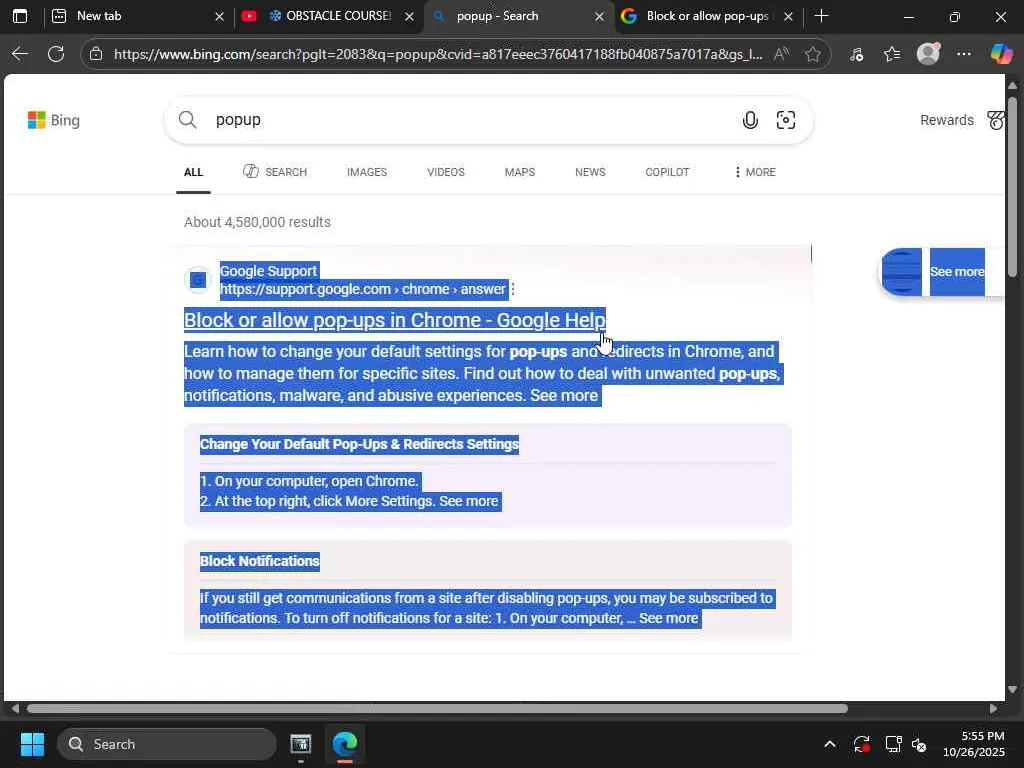Open the clock showing 5:55 PM
This screenshot has height=768, width=1024.
point(974,744)
